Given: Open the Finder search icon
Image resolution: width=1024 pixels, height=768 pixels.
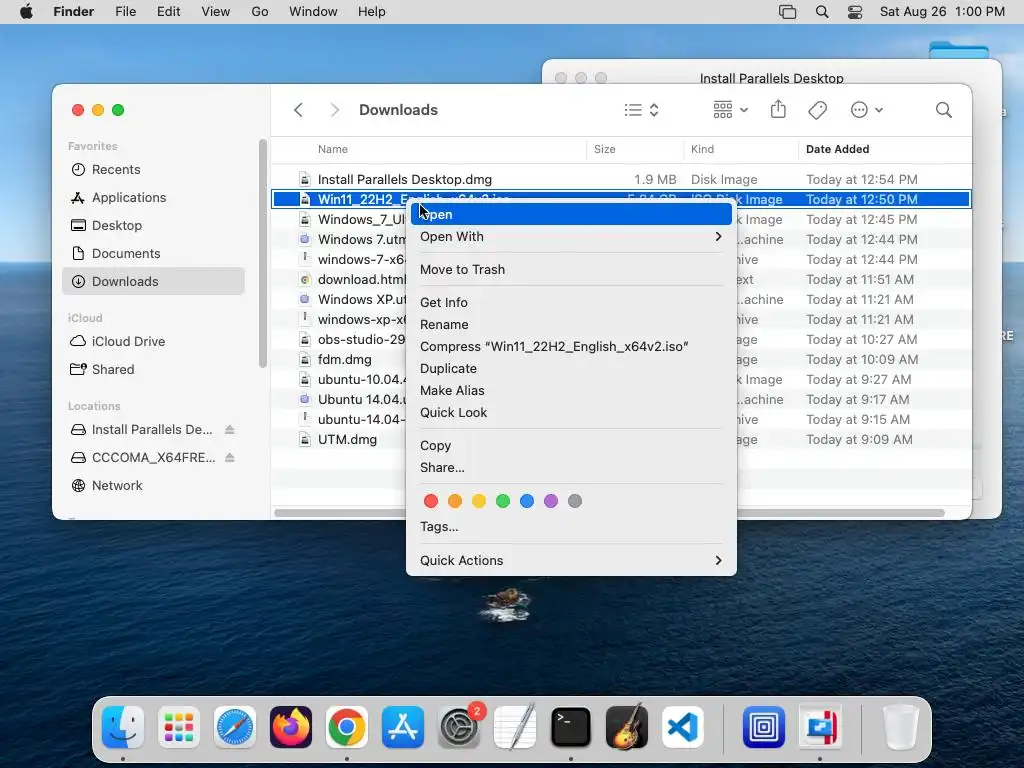Looking at the screenshot, I should (944, 110).
